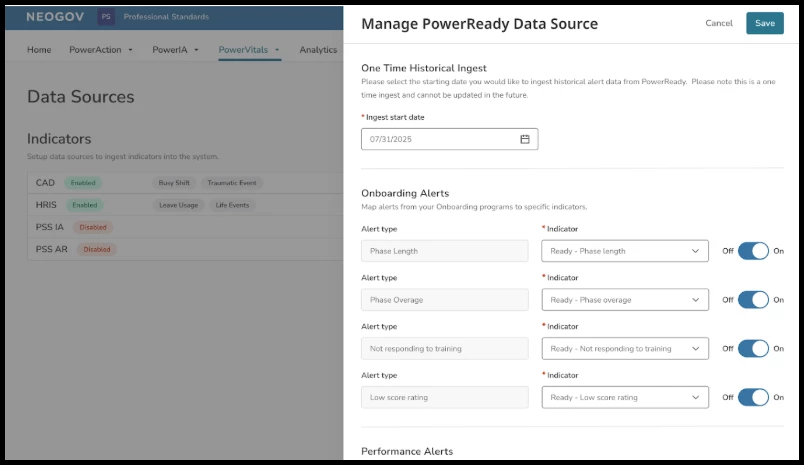Click the Onboarding Alerts section heading
Viewport: 804px width, 465px height.
(405, 193)
